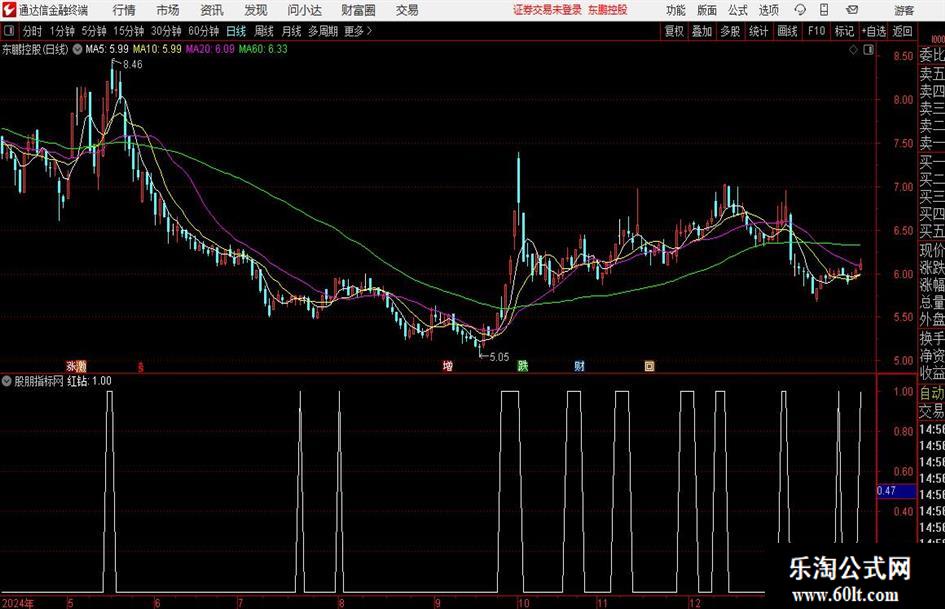Open the customer service headset icon
This screenshot has width=945, height=609.
(x=800, y=10)
